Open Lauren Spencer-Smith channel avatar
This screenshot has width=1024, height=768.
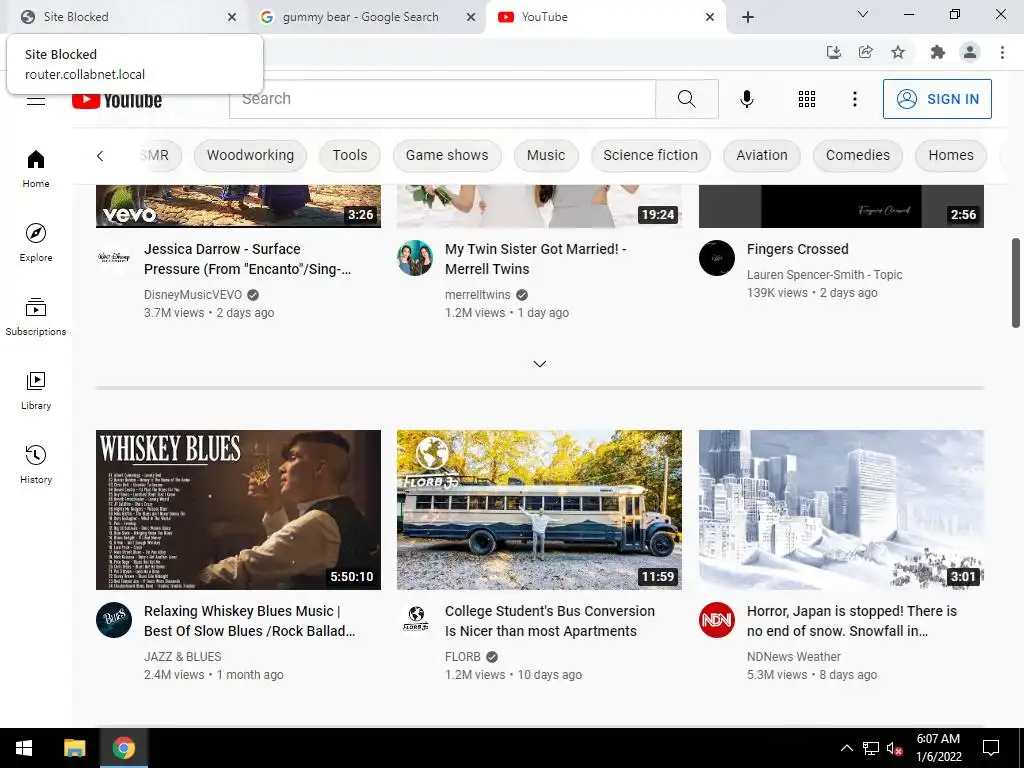[716, 257]
